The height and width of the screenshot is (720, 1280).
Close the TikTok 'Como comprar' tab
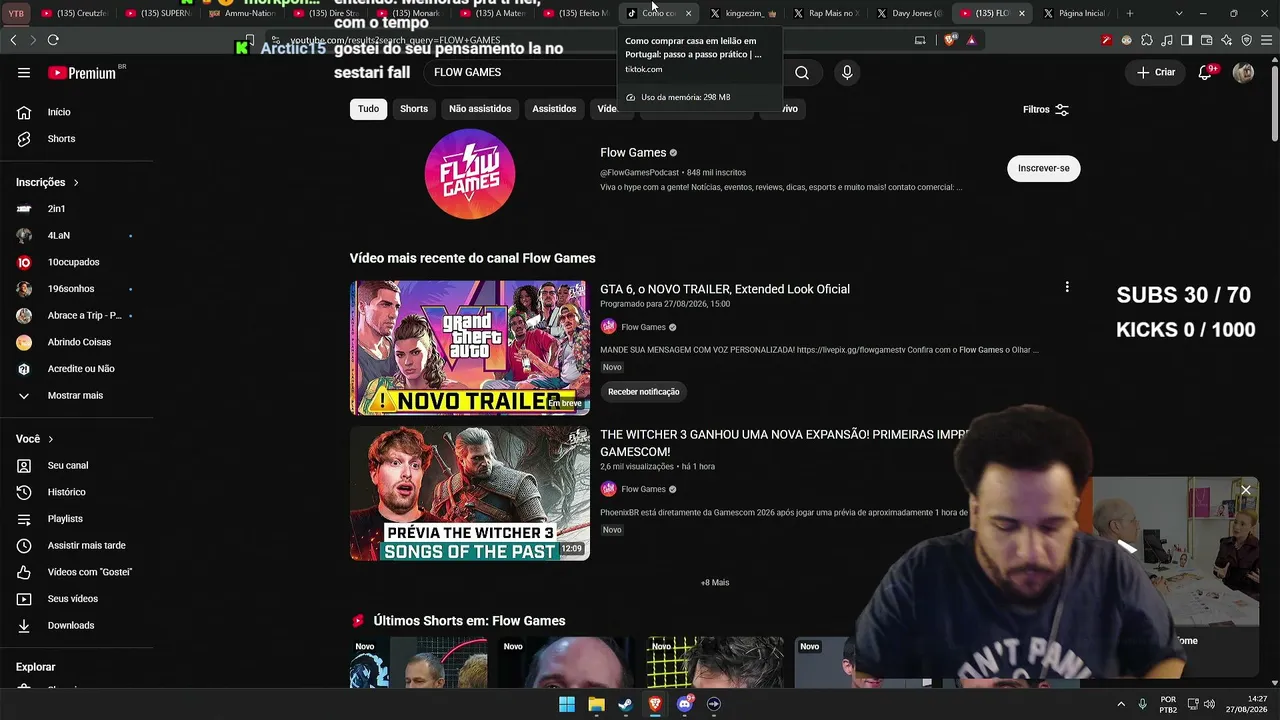point(688,13)
